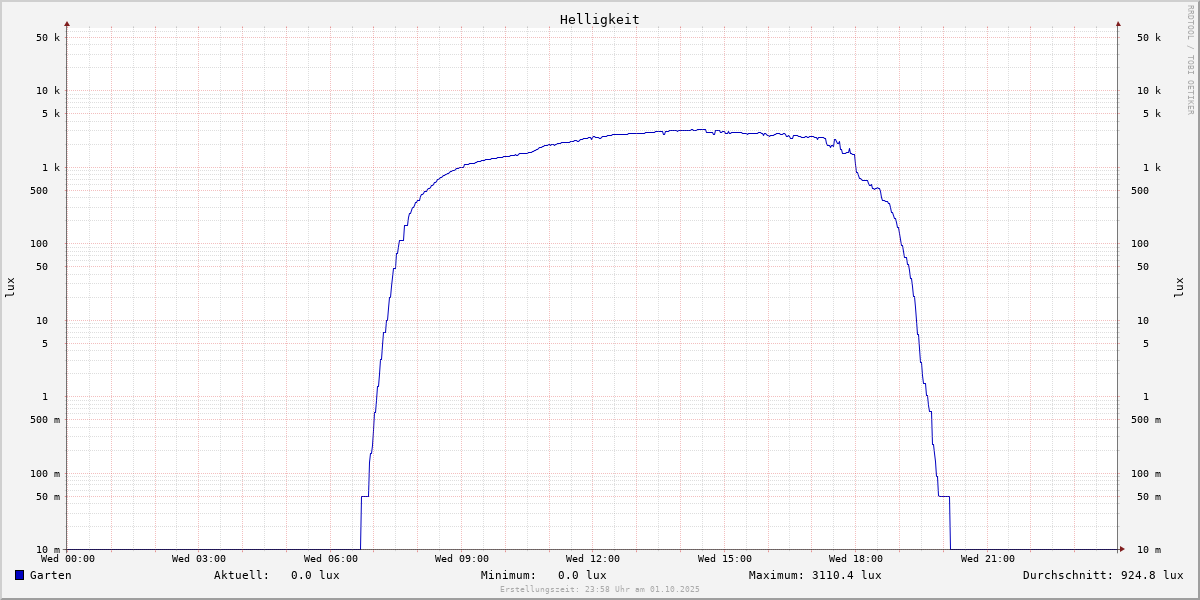Image resolution: width=1200 pixels, height=600 pixels.
Task: Click the right axis 1 k label
Action: pos(1149,167)
